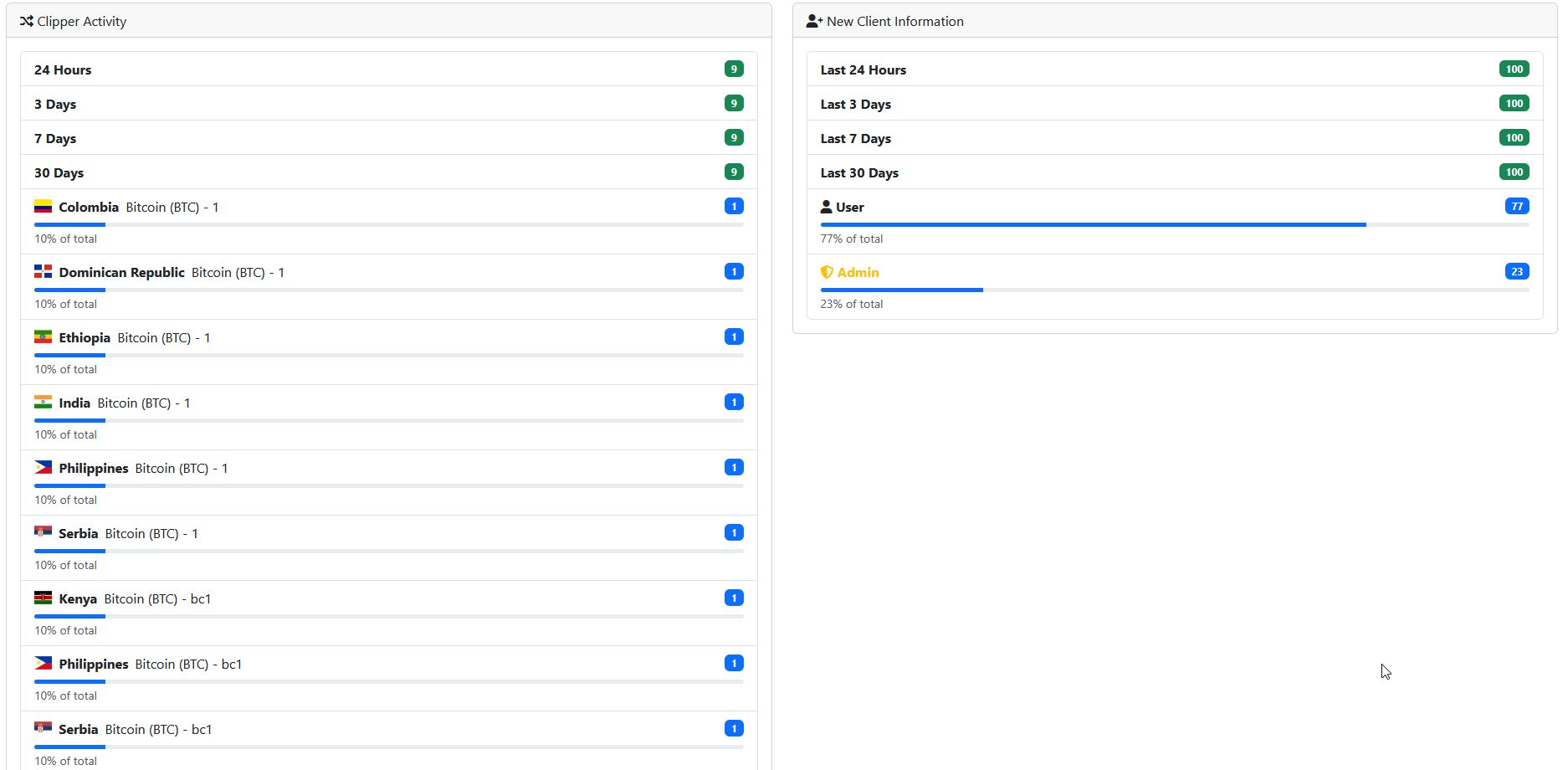Click the Admin label link
This screenshot has width=1568, height=770.
(x=858, y=272)
